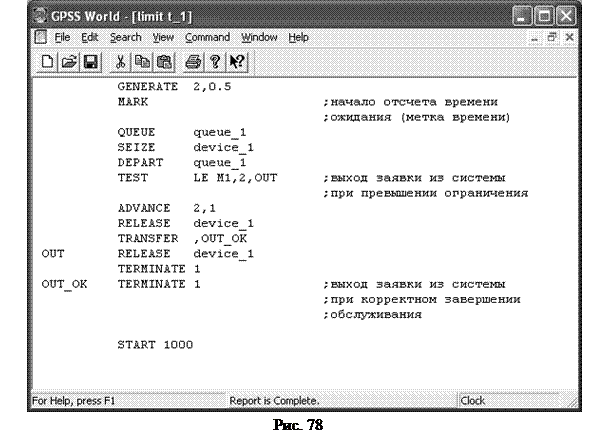609x446 pixels.
Task: Click the GPSS World title bar icon
Action: pyautogui.click(x=40, y=16)
